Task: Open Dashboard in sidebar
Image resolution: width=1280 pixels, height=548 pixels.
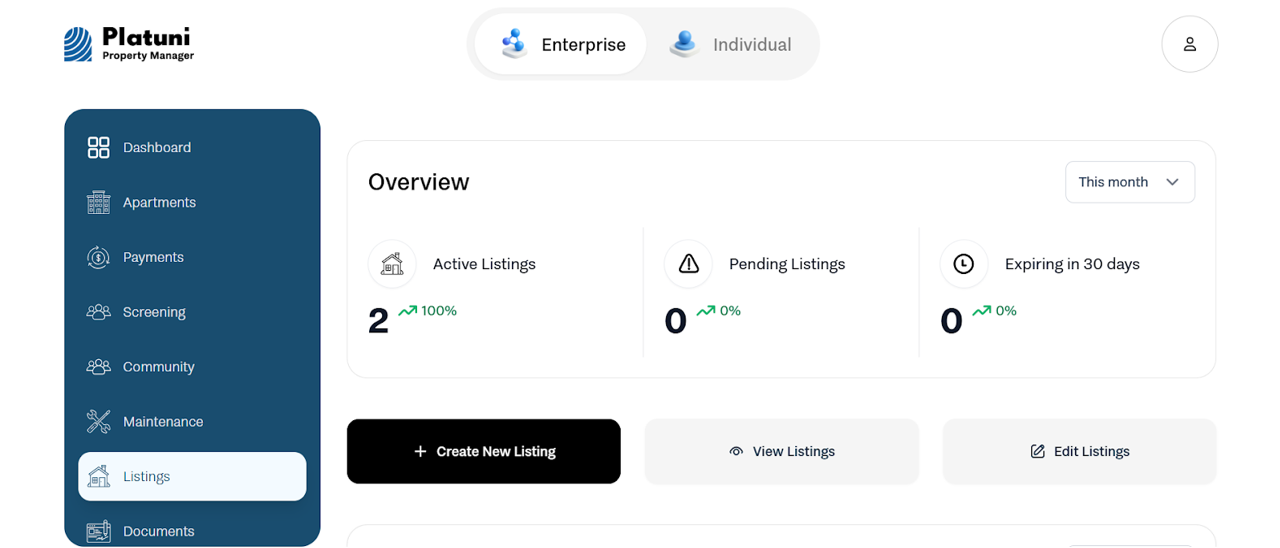Action: tap(192, 147)
